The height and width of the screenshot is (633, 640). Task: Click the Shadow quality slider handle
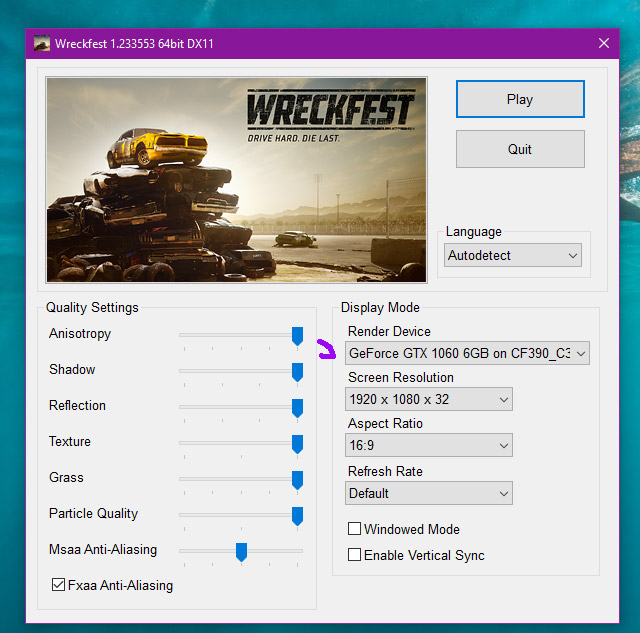(x=298, y=372)
